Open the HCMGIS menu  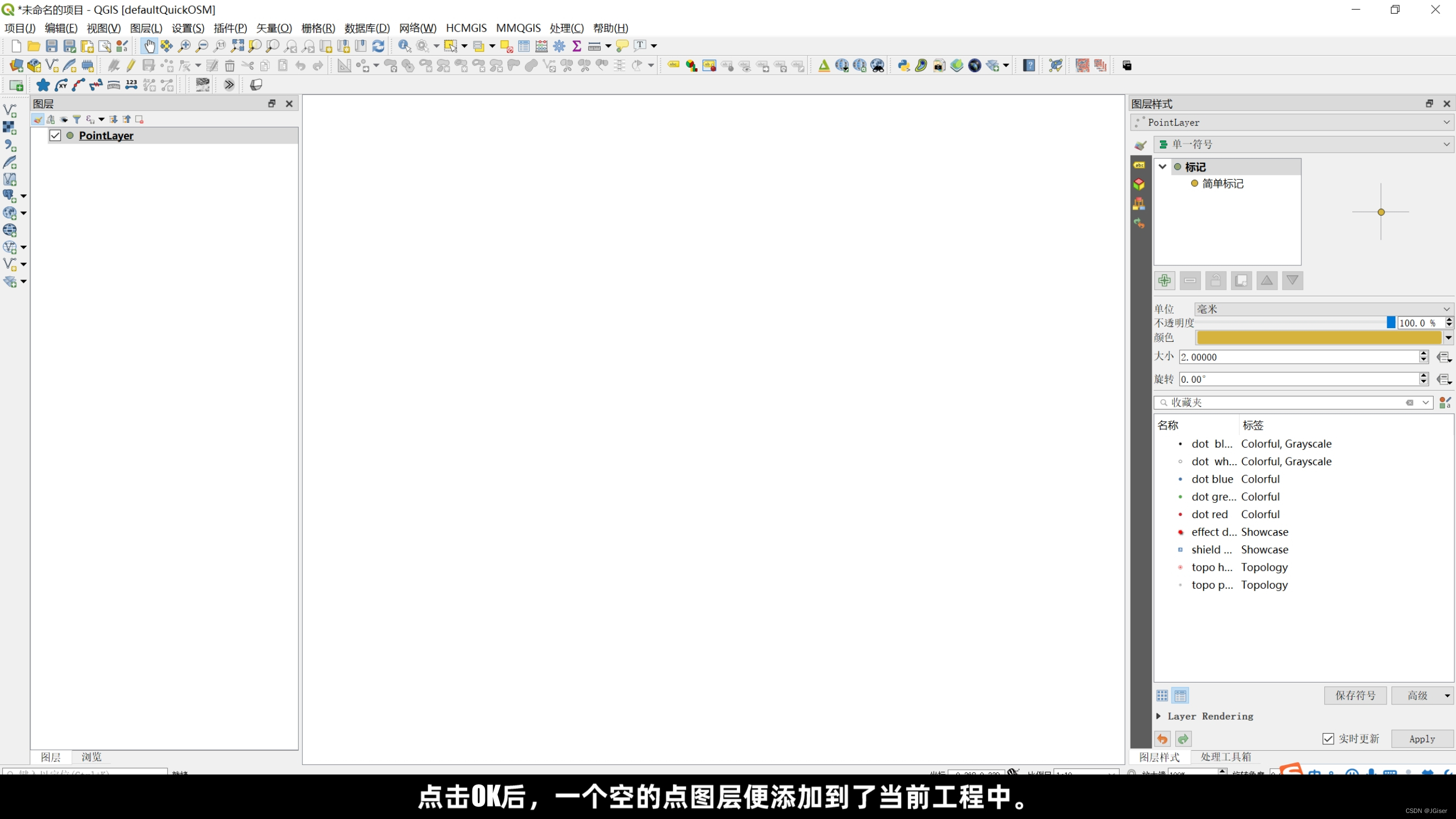tap(466, 28)
